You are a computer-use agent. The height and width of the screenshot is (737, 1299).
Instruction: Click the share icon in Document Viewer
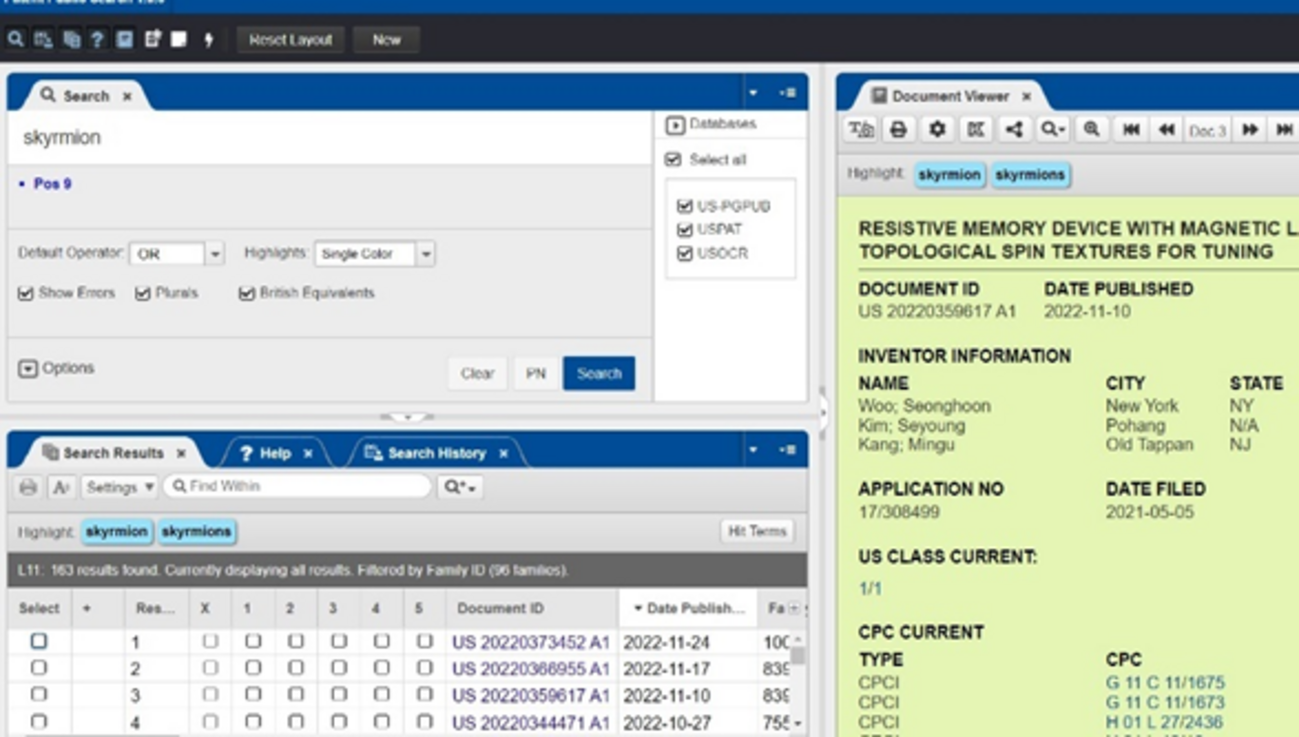coord(1014,130)
